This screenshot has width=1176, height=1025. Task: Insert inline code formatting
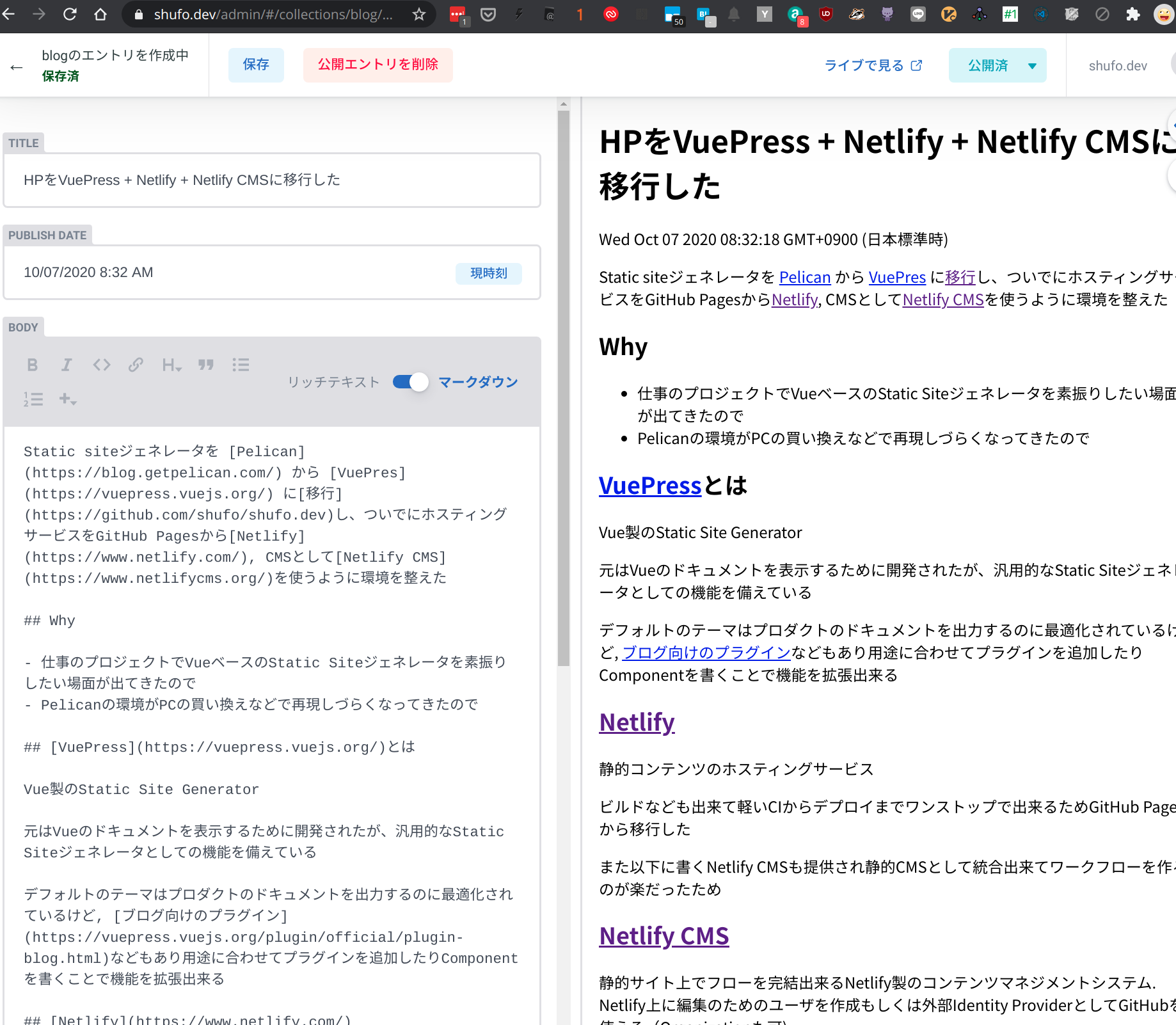pyautogui.click(x=101, y=365)
